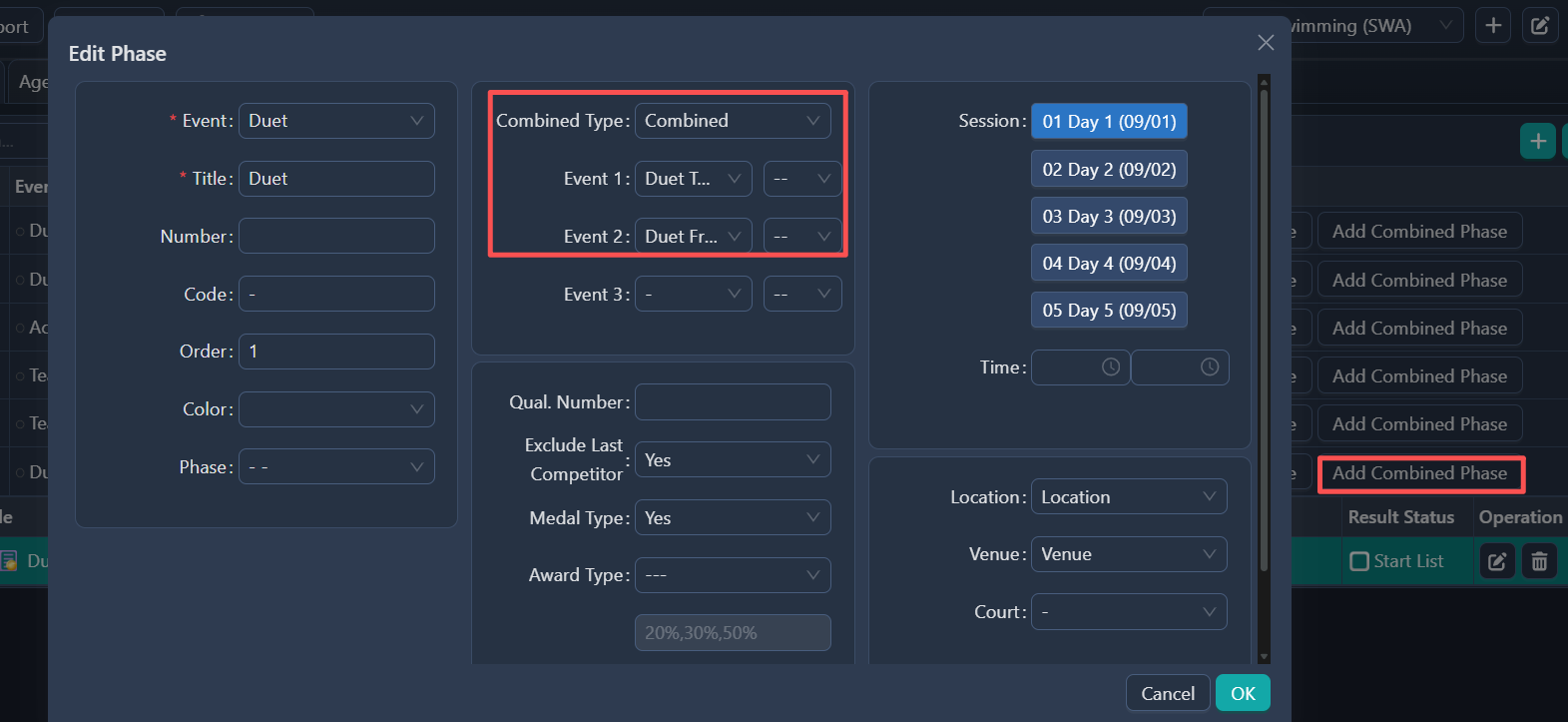The image size is (1568, 722).
Task: Click the Title input field
Action: 336,179
